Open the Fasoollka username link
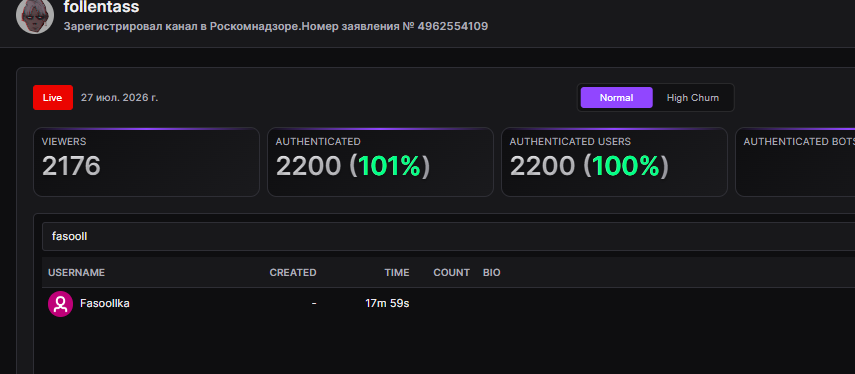Viewport: 855px width, 374px height. click(105, 304)
